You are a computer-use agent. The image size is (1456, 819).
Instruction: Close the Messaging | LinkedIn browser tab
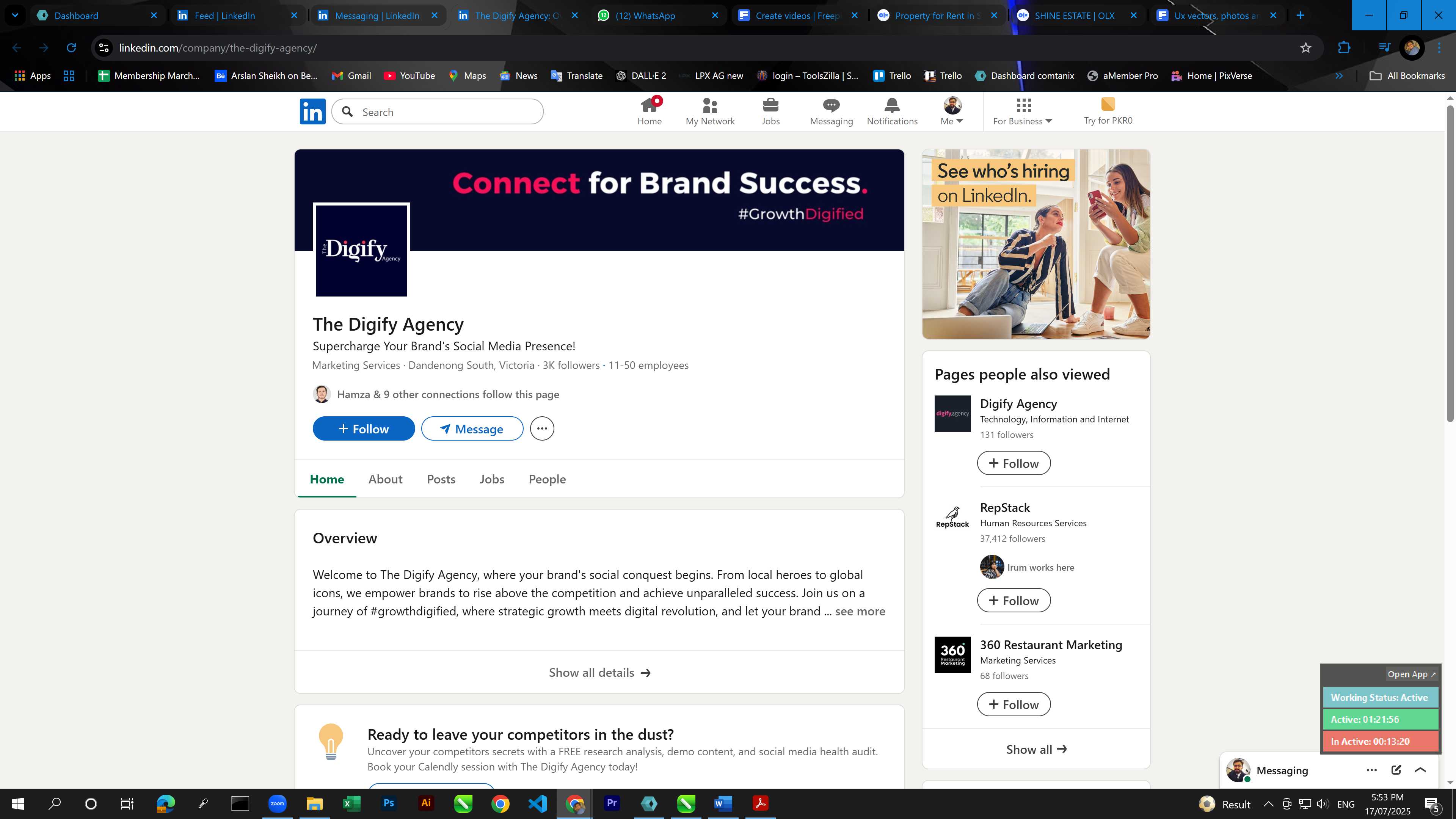[434, 15]
